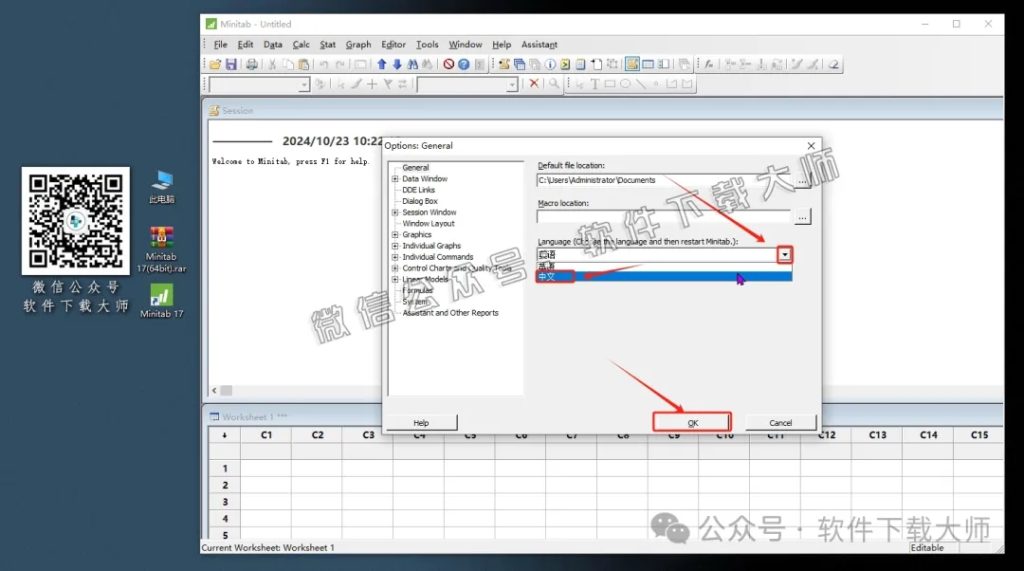Open the Tools menu
This screenshot has height=571, width=1024.
(427, 44)
